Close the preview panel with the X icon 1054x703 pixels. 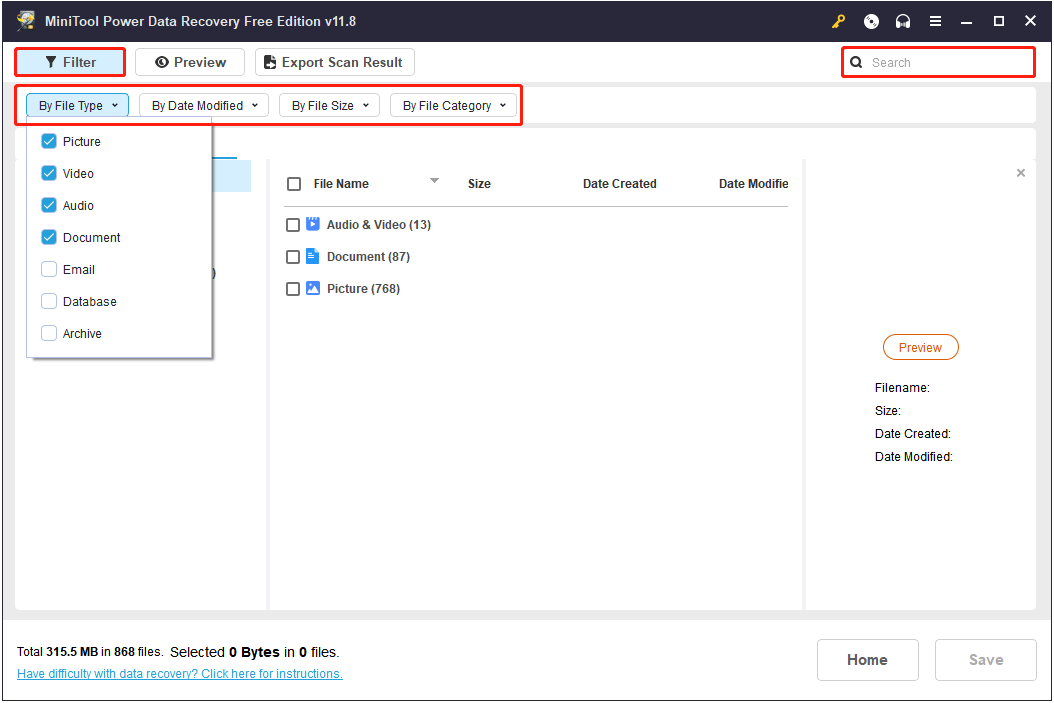point(1020,173)
